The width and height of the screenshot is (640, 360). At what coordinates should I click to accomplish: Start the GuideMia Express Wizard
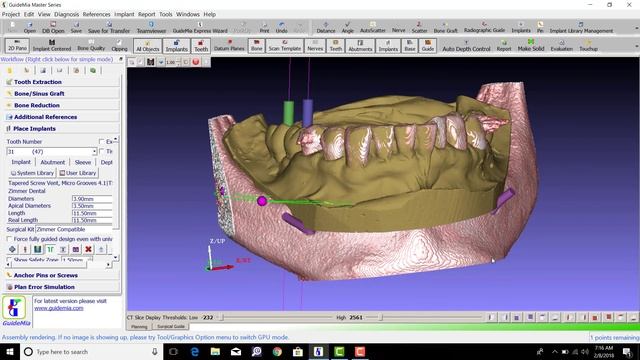tap(200, 27)
